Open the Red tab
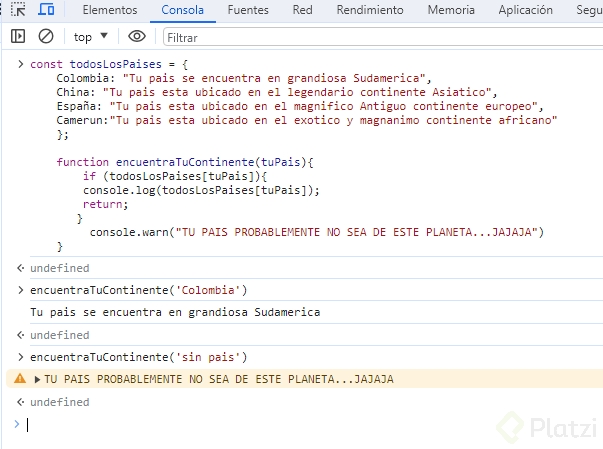Screen dimensions: 603x449 click(x=302, y=10)
